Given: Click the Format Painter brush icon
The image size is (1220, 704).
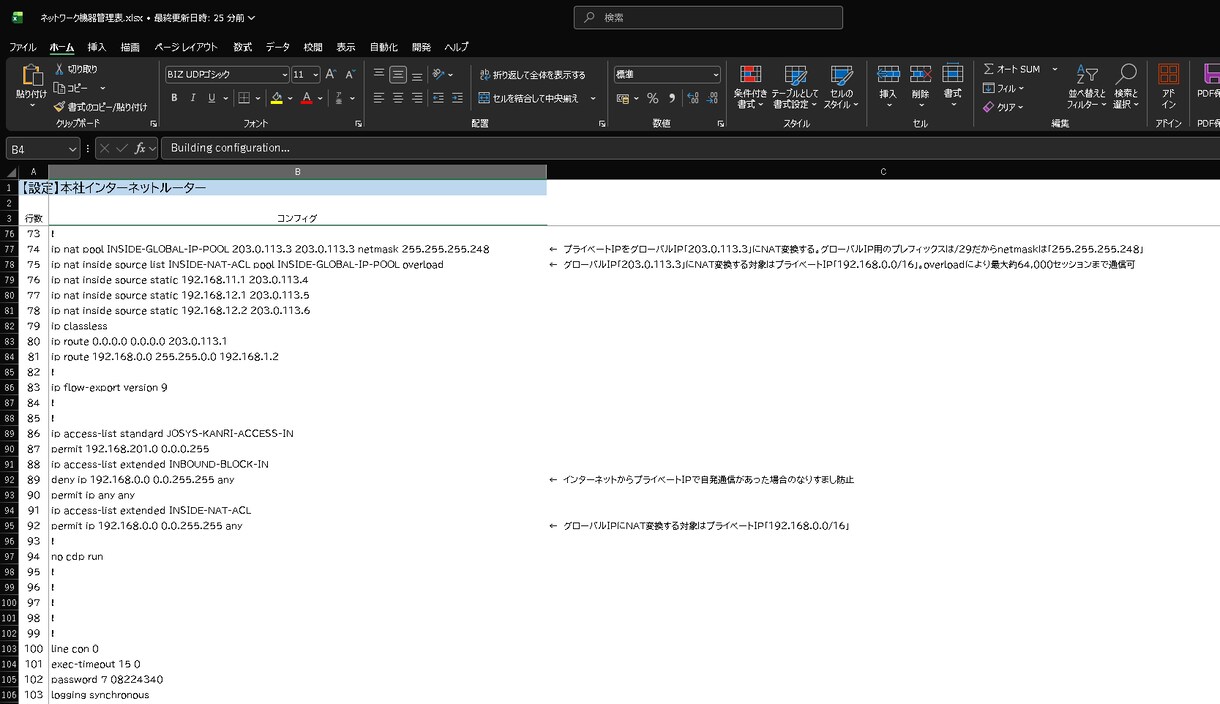Looking at the screenshot, I should point(60,107).
